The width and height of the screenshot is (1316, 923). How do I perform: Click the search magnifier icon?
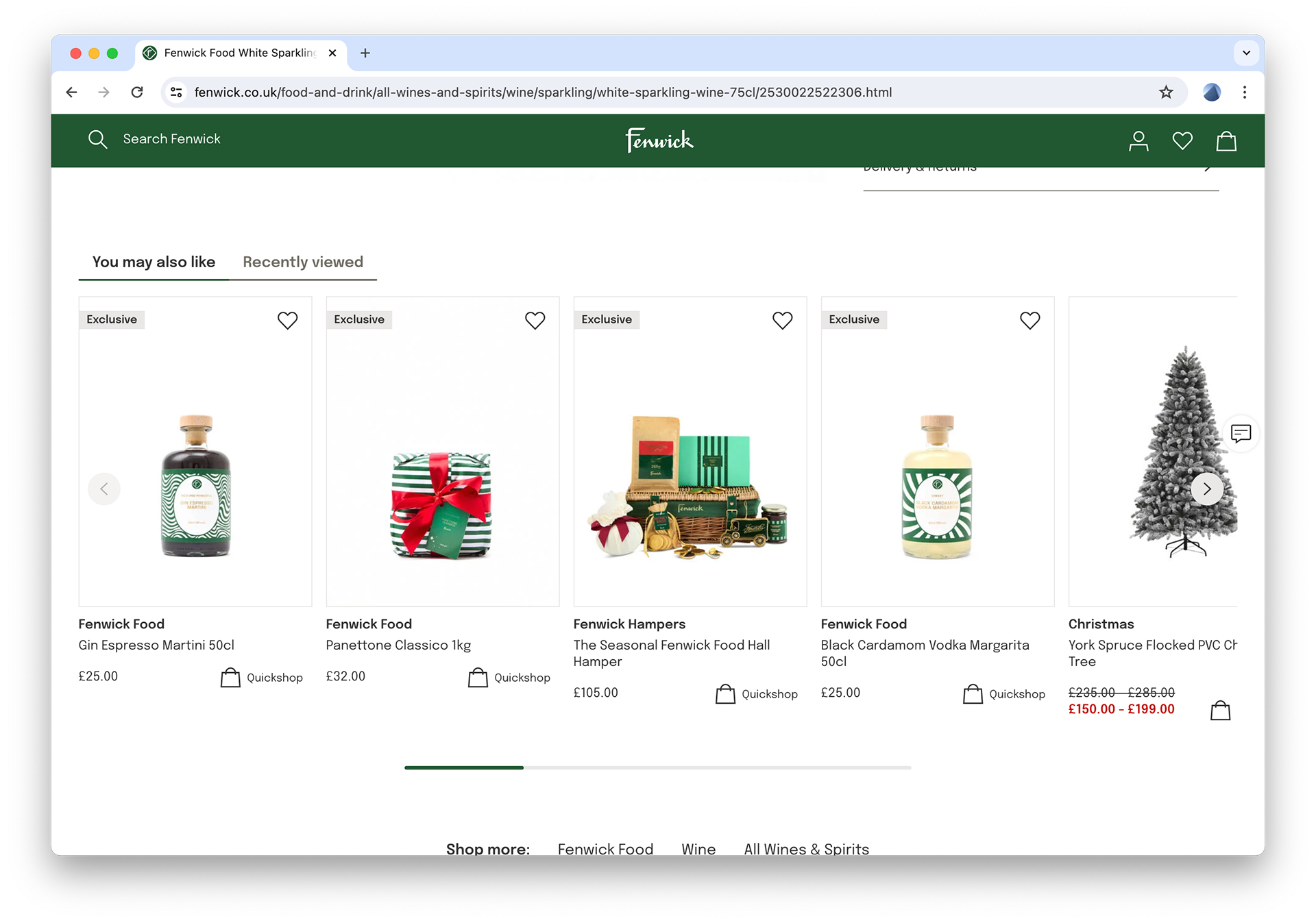(98, 139)
